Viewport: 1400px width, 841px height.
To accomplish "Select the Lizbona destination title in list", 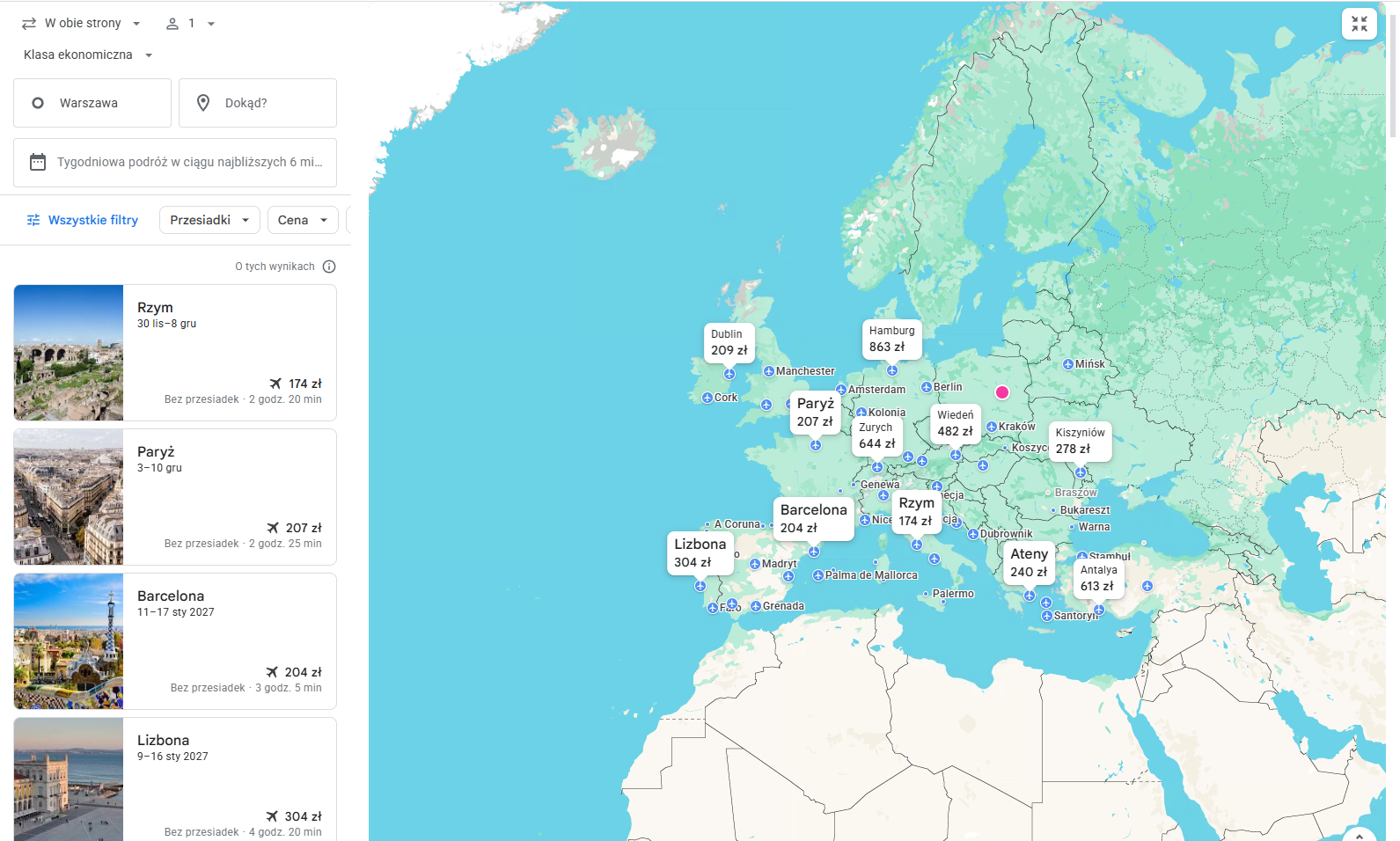I will click(163, 741).
